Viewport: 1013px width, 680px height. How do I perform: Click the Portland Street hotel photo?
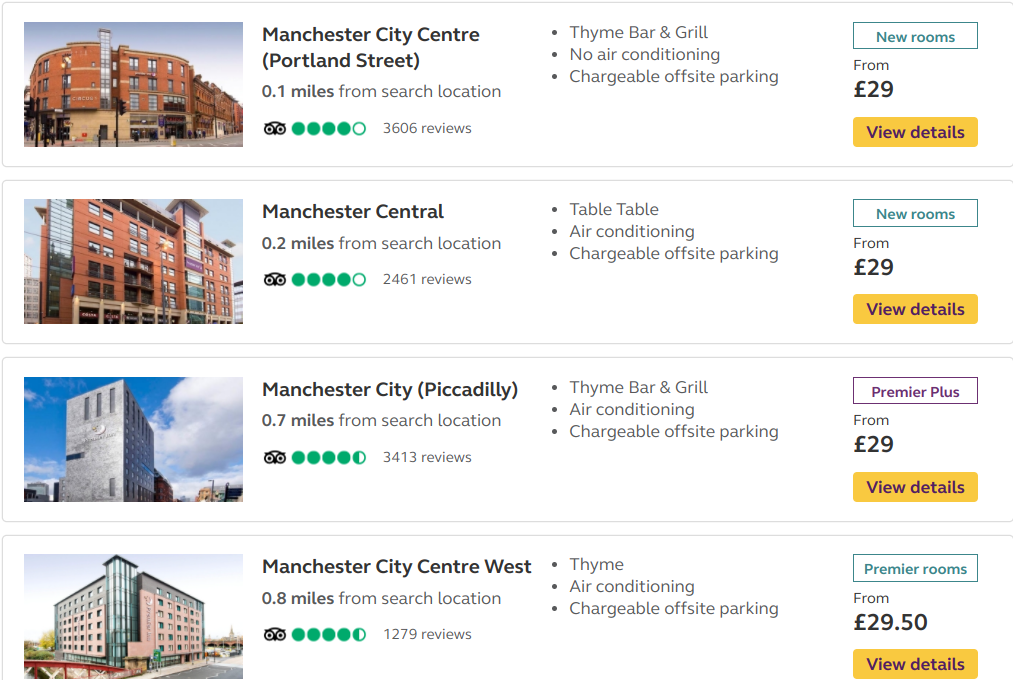pyautogui.click(x=133, y=85)
